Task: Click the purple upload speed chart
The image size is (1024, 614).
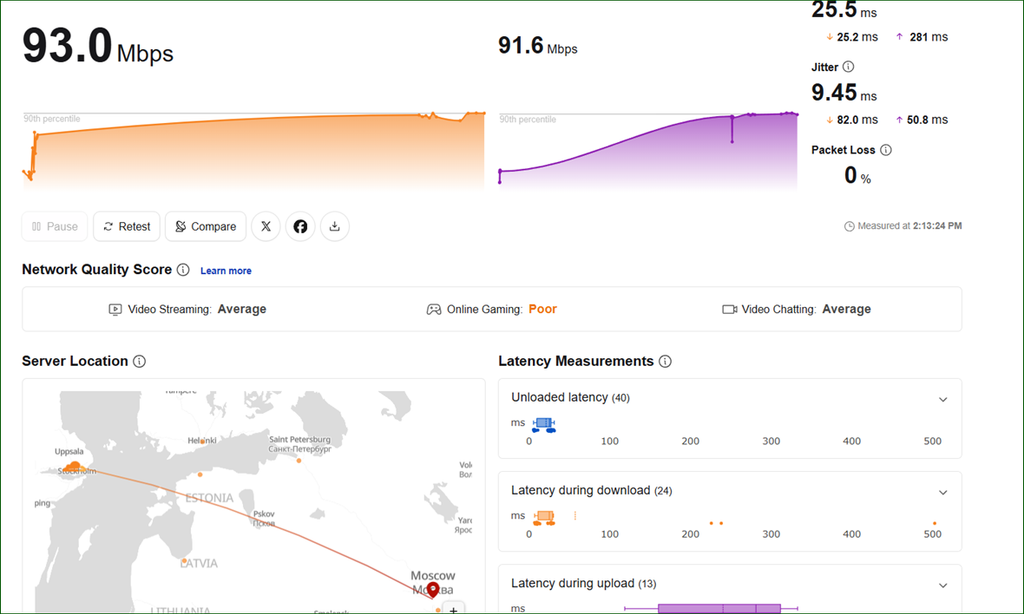Action: (648, 150)
